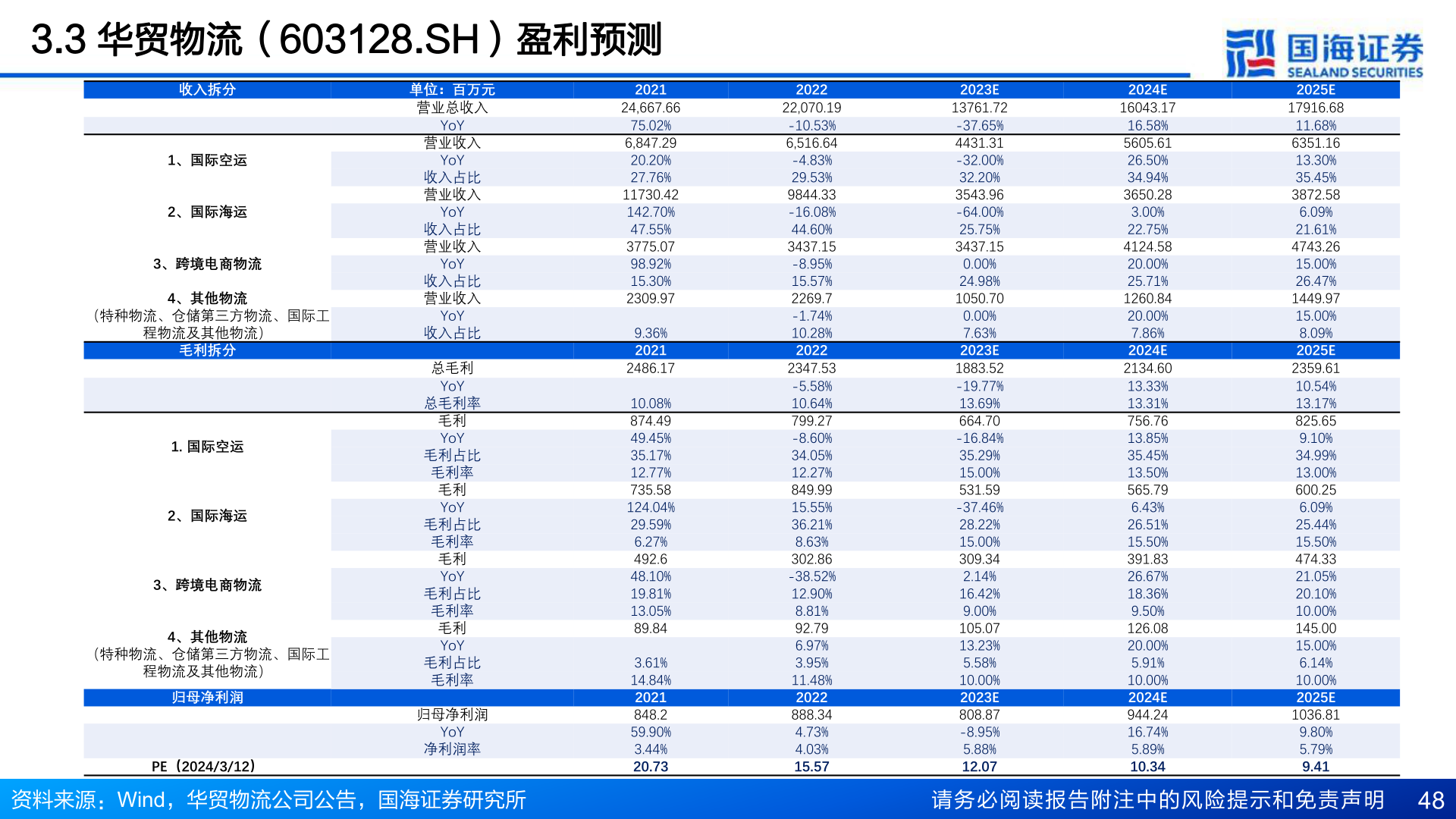Select gross profit YoY -19.77%

[x=980, y=386]
